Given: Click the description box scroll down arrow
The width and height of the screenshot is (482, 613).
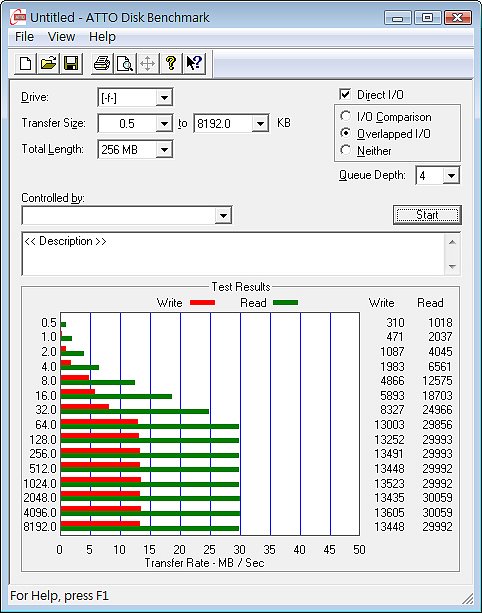Looking at the screenshot, I should tap(452, 267).
